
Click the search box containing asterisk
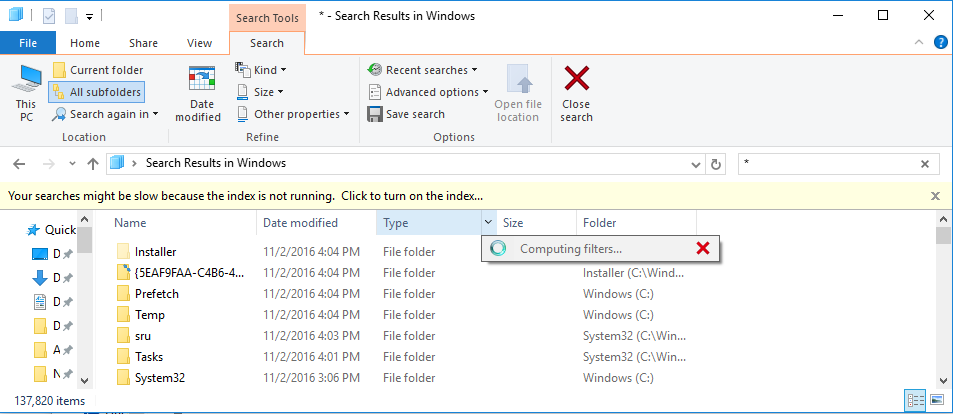point(830,164)
